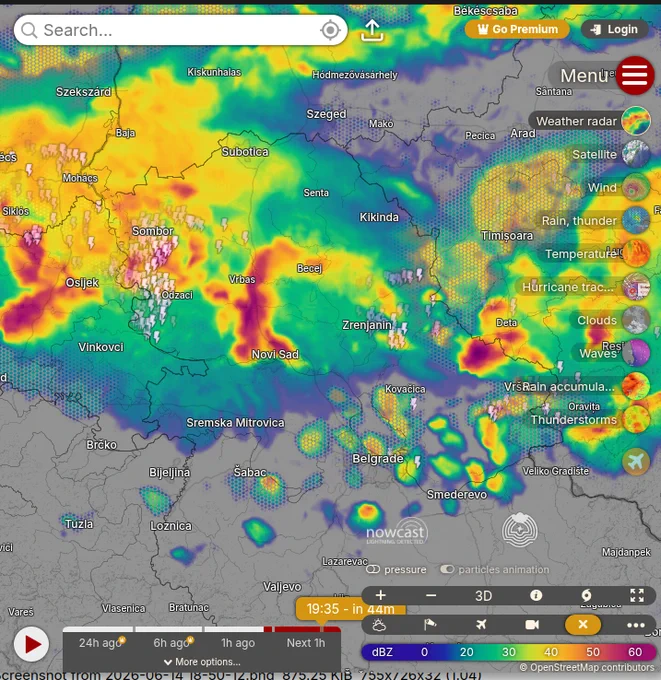
Task: Click the airplane icon in bottom toolbar
Action: pyautogui.click(x=481, y=625)
